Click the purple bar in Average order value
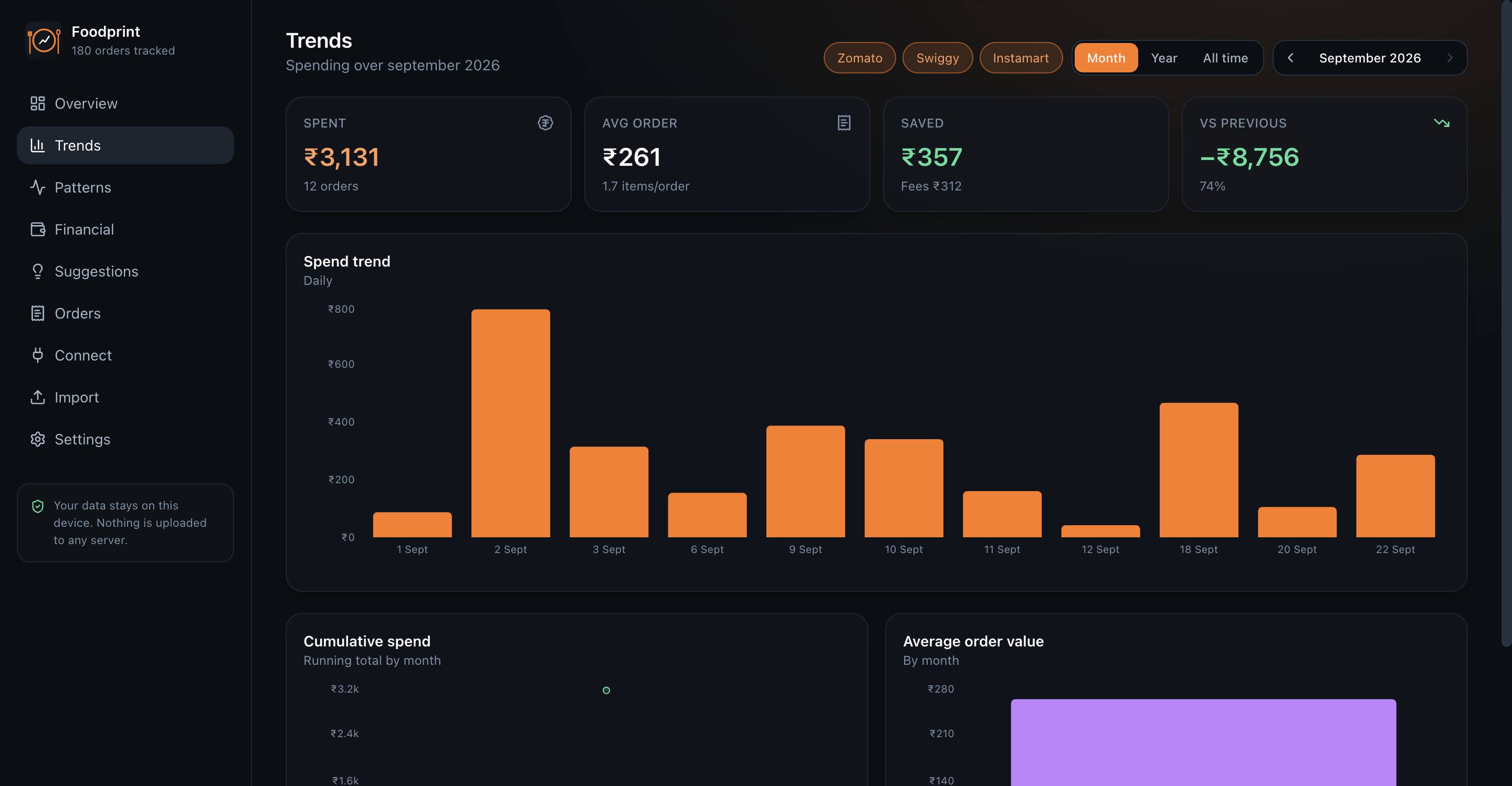The image size is (1512, 786). tap(1203, 742)
